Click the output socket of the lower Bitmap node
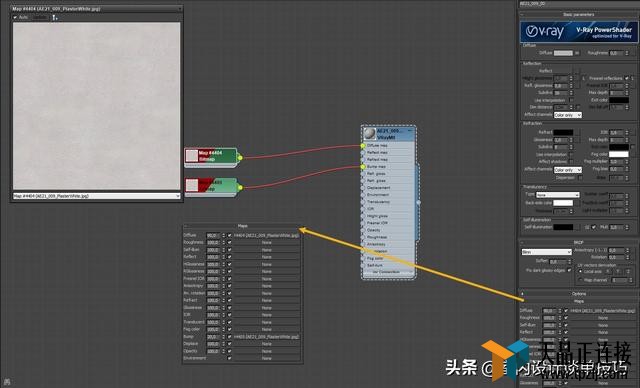The height and width of the screenshot is (388, 640). (240, 187)
